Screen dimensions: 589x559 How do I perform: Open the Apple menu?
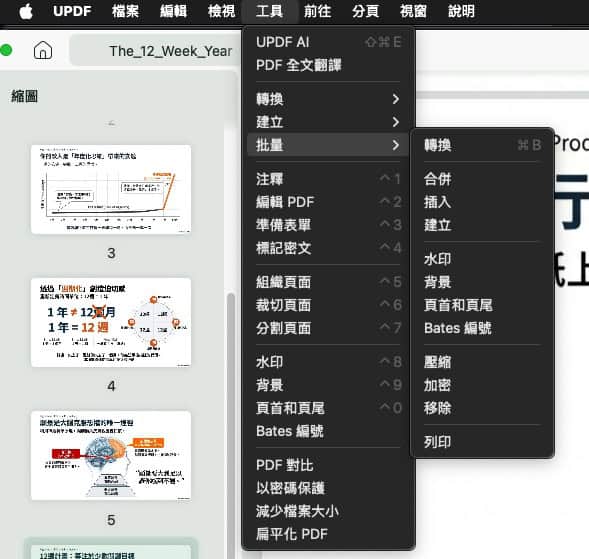[26, 11]
